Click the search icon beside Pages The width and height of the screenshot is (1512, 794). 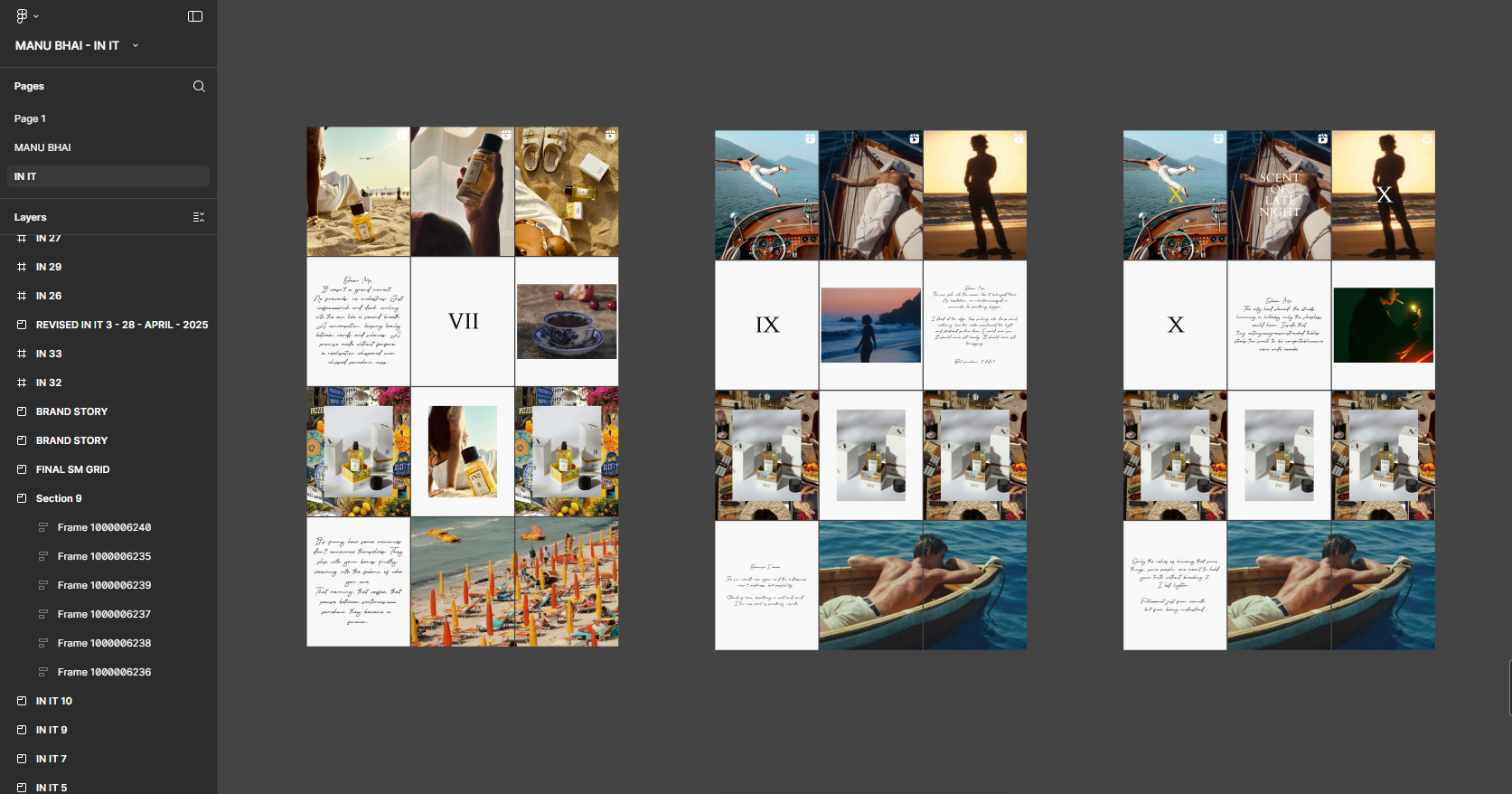tap(199, 87)
